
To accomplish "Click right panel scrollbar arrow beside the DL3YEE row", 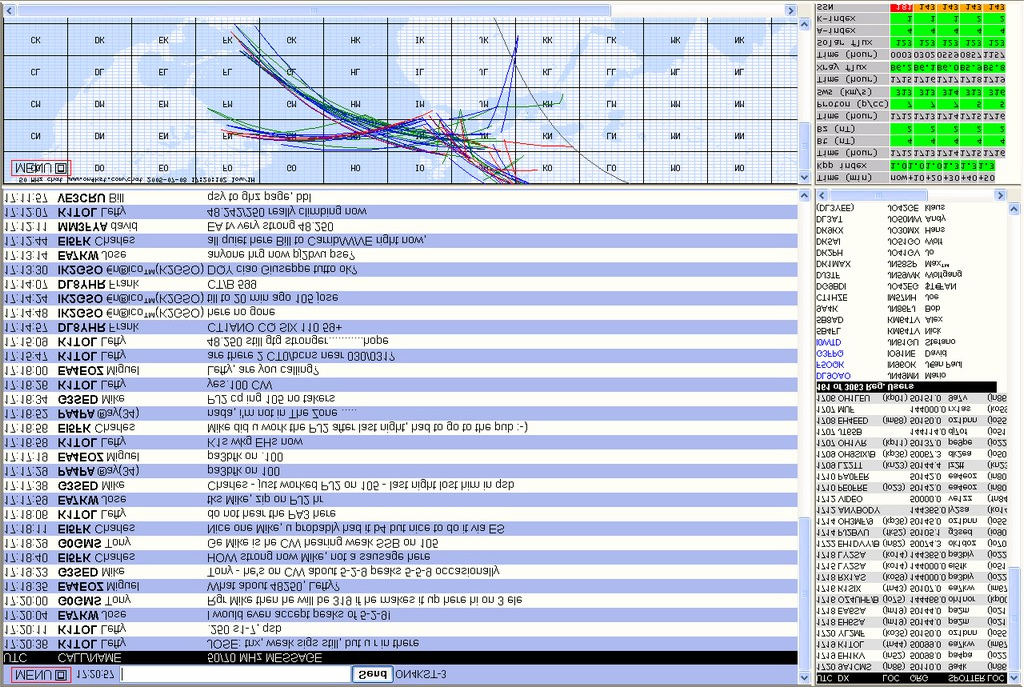I will tap(1014, 209).
